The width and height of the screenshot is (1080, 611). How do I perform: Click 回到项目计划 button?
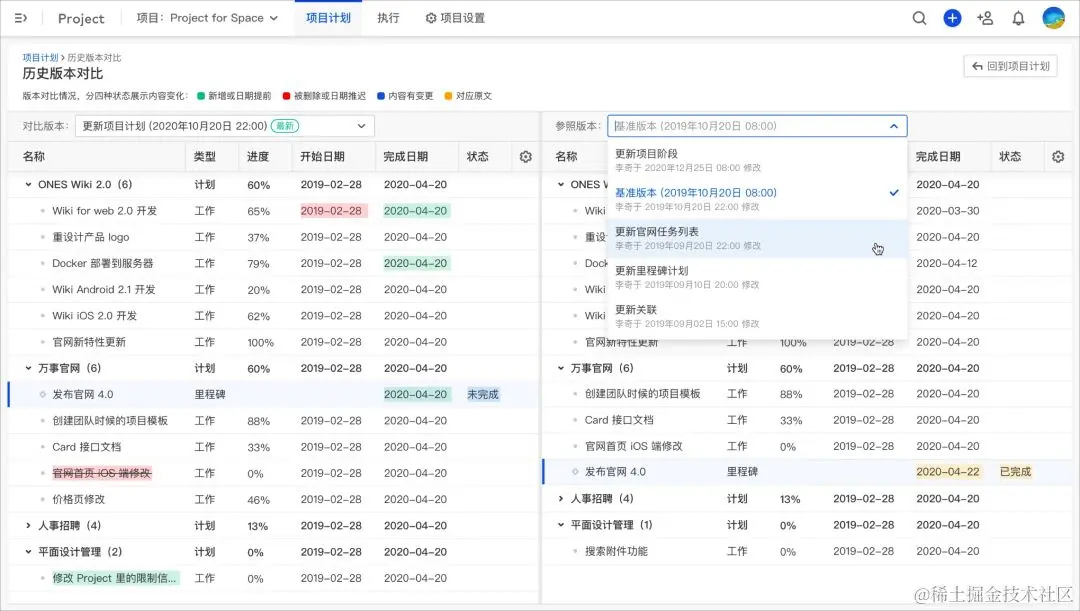[x=1010, y=66]
